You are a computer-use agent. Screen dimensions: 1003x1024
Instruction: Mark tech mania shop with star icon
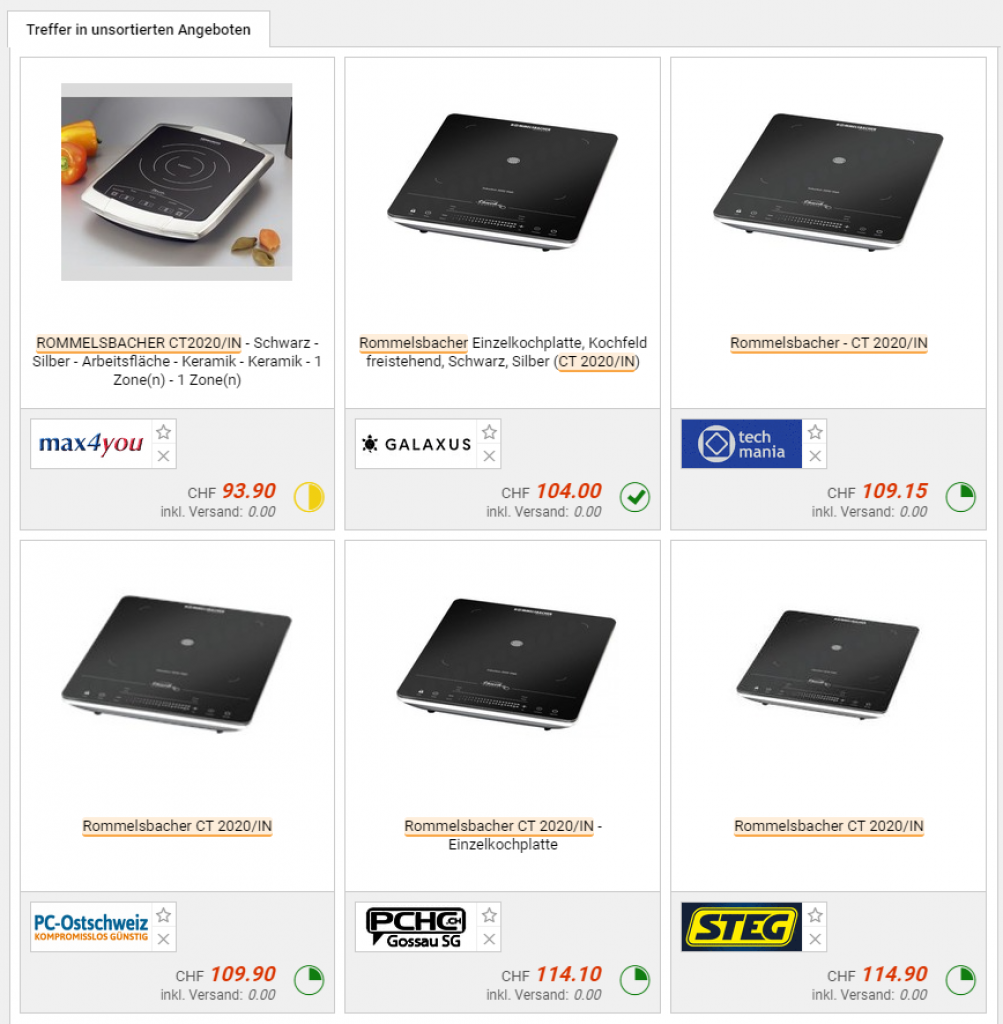[x=815, y=432]
